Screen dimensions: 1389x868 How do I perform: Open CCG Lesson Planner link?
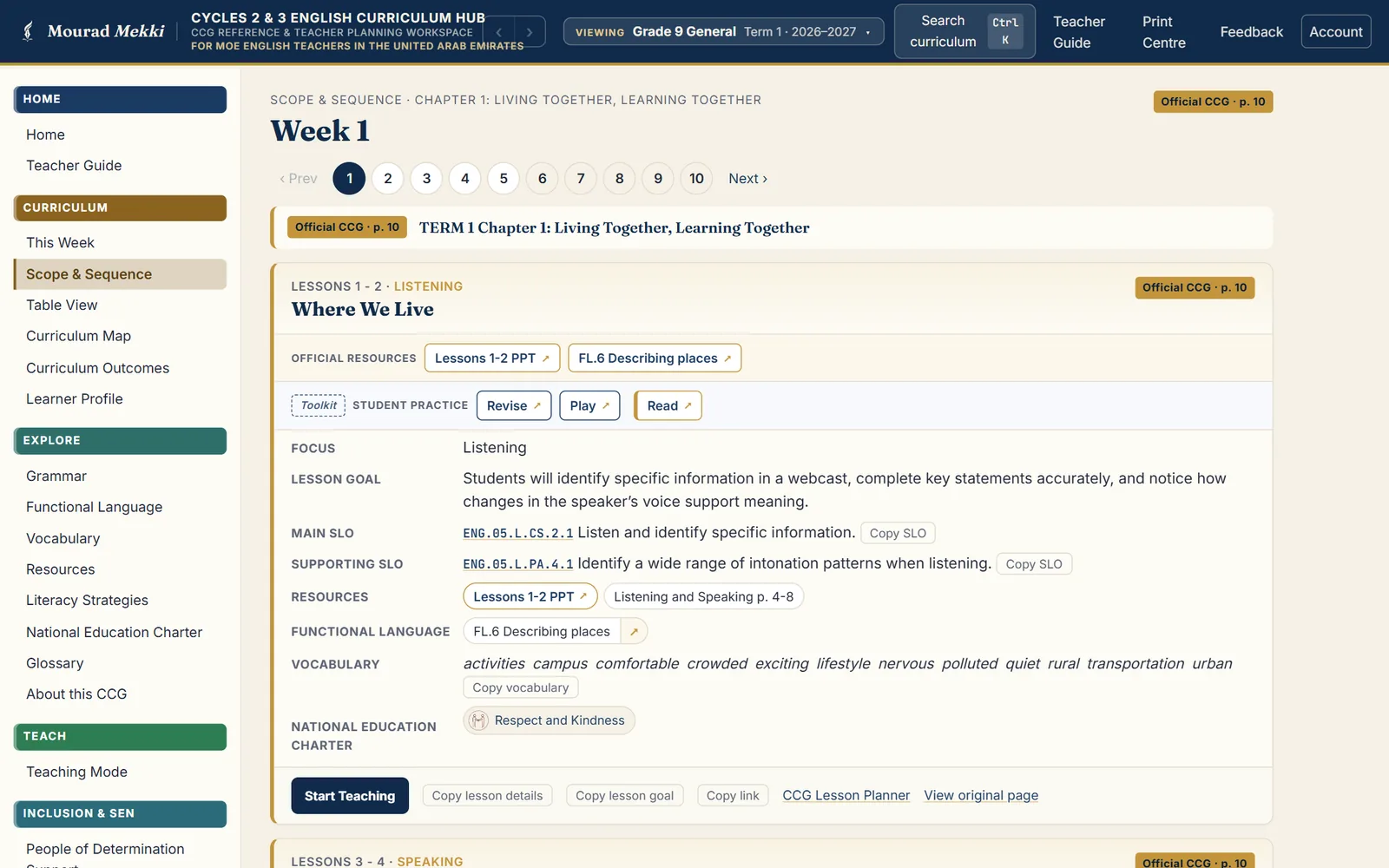[x=846, y=796]
